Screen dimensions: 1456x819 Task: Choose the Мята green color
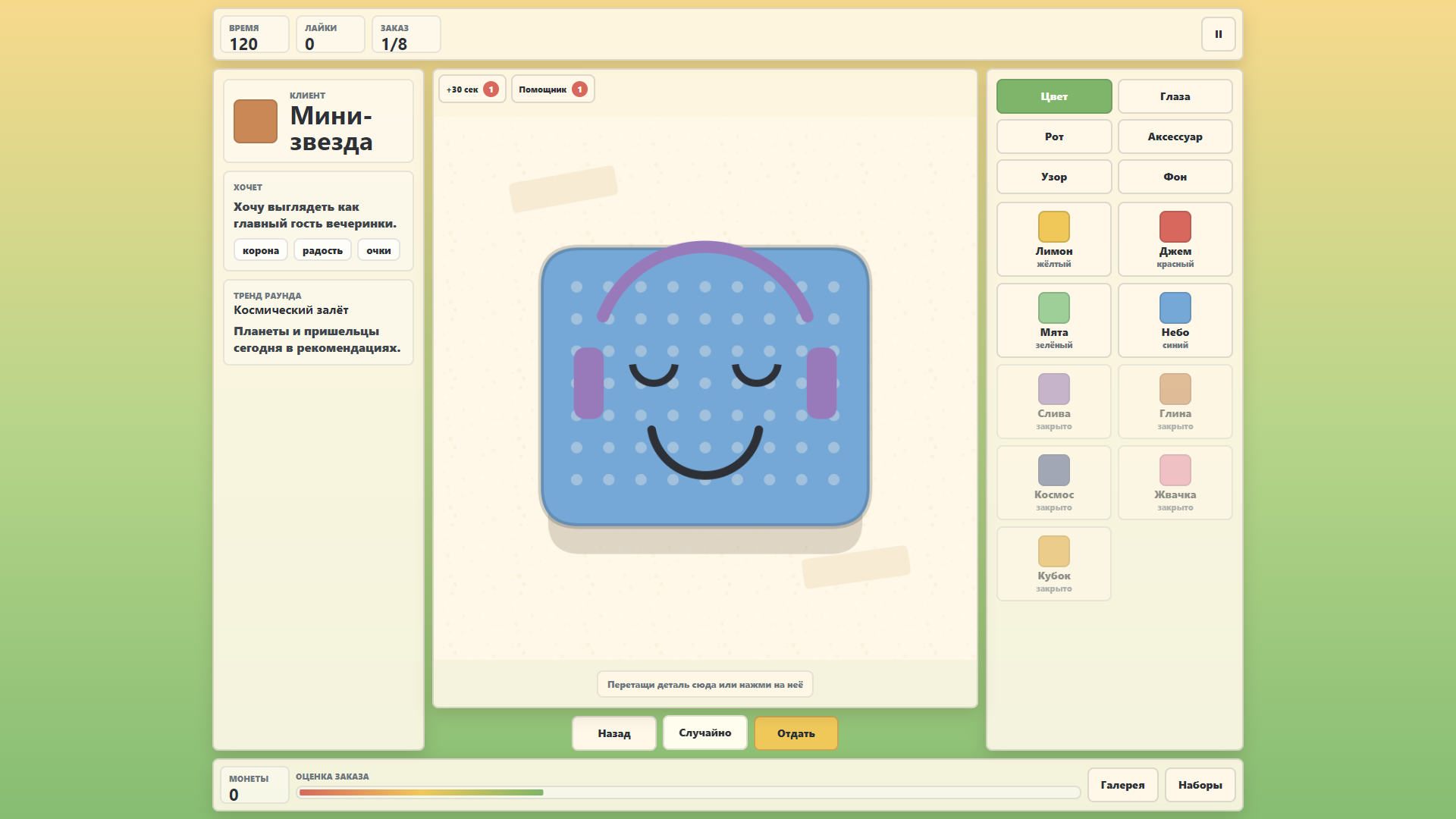[1054, 320]
